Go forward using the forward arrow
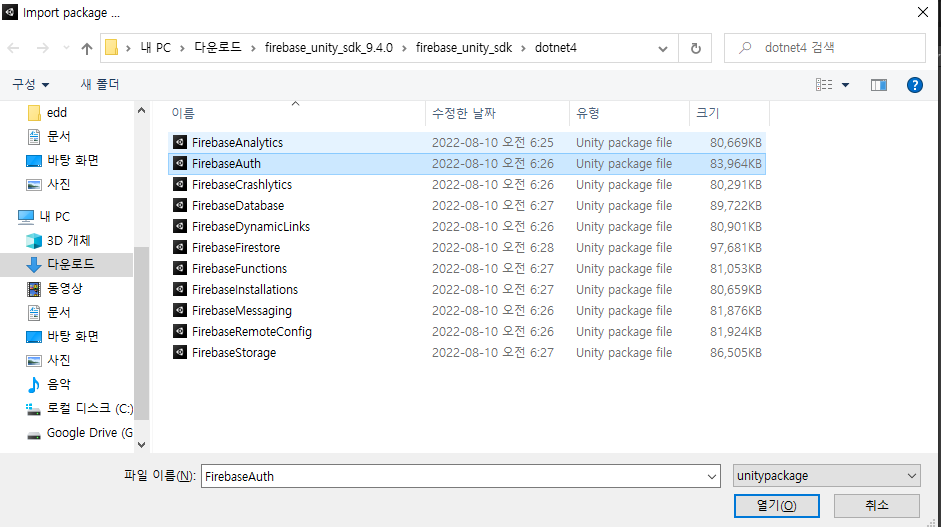 pos(42,48)
